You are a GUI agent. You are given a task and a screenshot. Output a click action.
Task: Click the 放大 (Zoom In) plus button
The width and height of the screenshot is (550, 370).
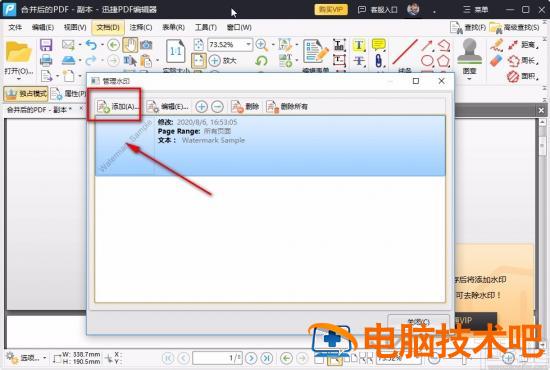tap(223, 61)
